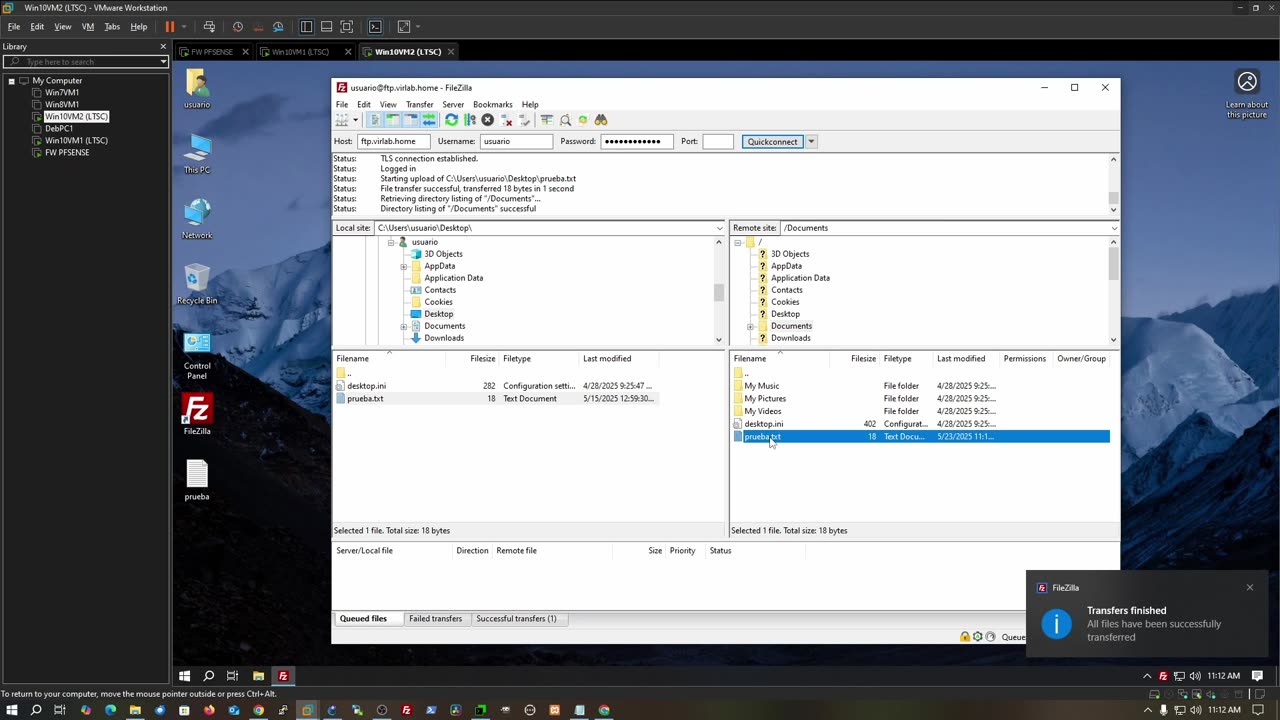Open the Remote site path dropdown
1280x720 pixels.
click(x=1114, y=228)
